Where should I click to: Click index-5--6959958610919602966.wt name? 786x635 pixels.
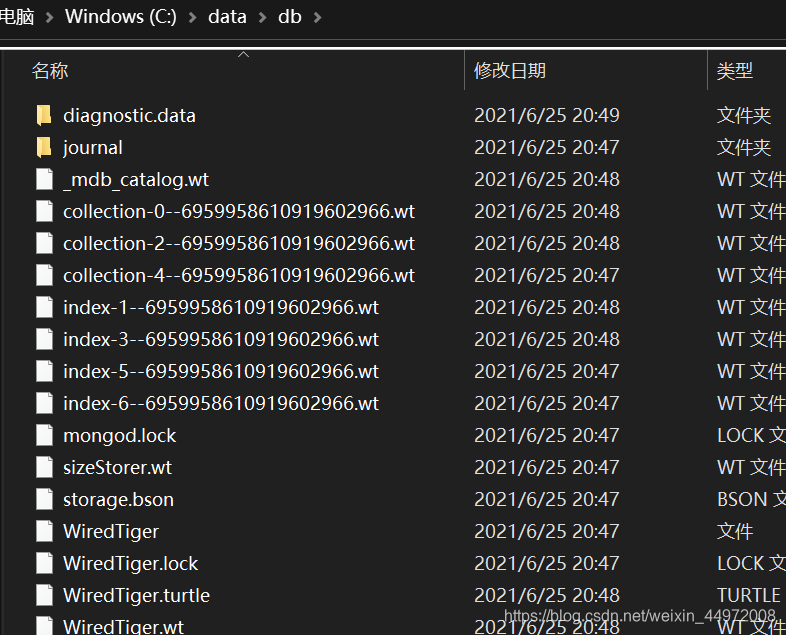tap(221, 371)
